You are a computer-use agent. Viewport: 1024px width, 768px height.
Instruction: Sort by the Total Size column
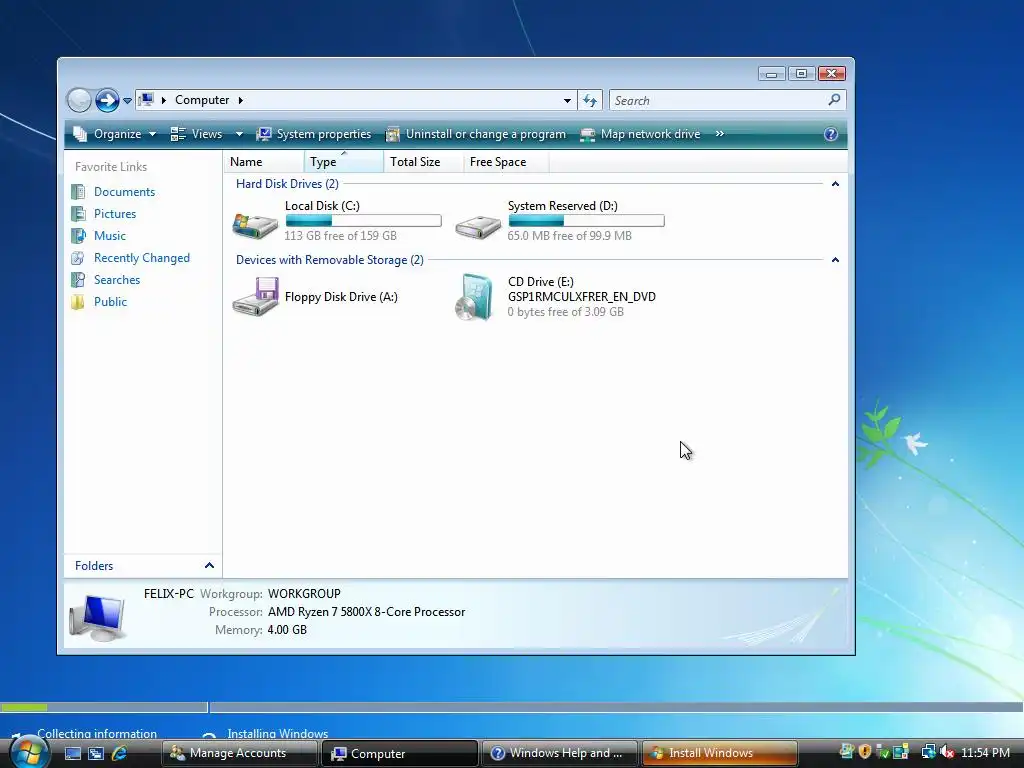tap(423, 162)
